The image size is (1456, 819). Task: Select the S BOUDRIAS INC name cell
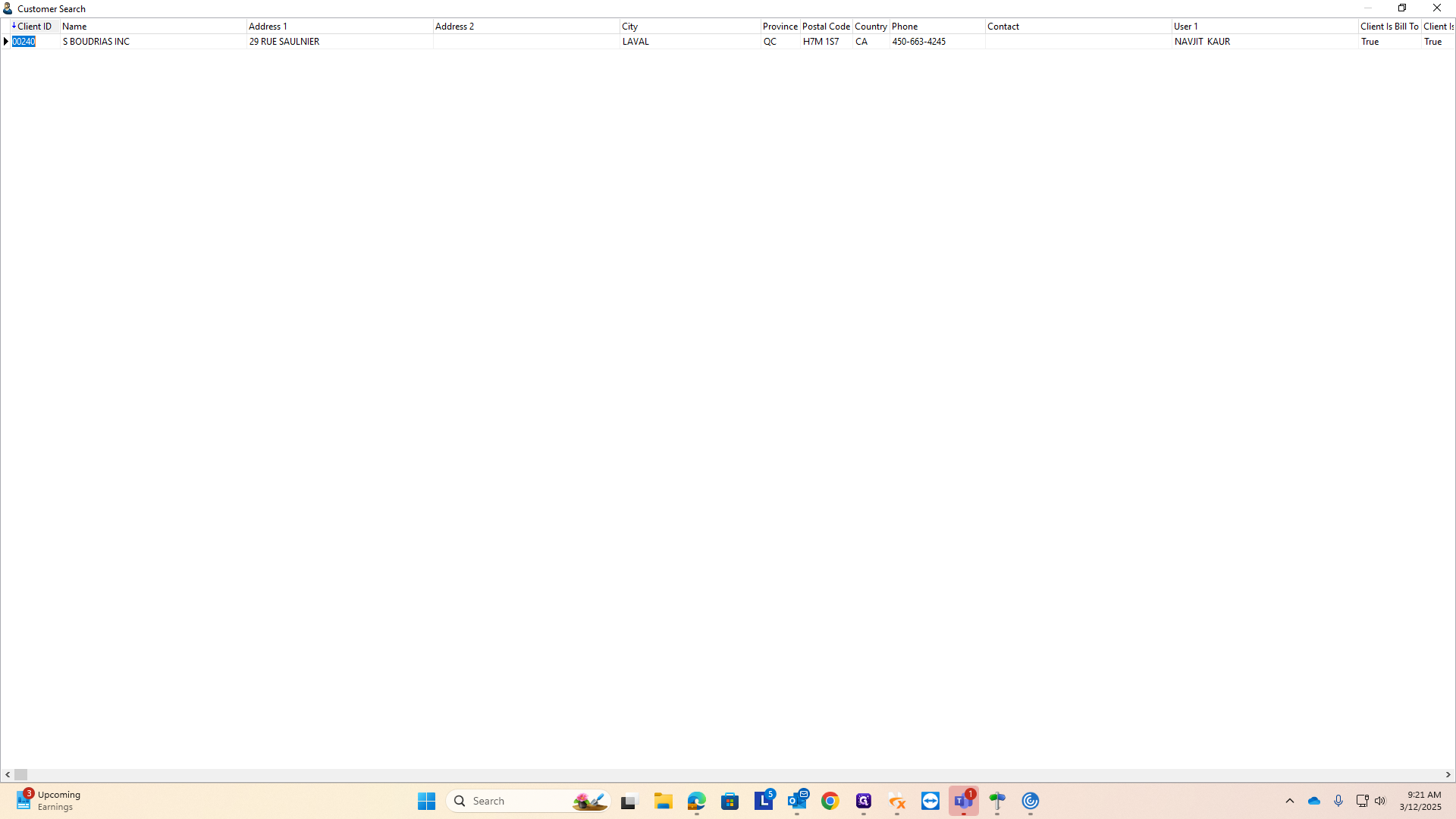tap(152, 42)
